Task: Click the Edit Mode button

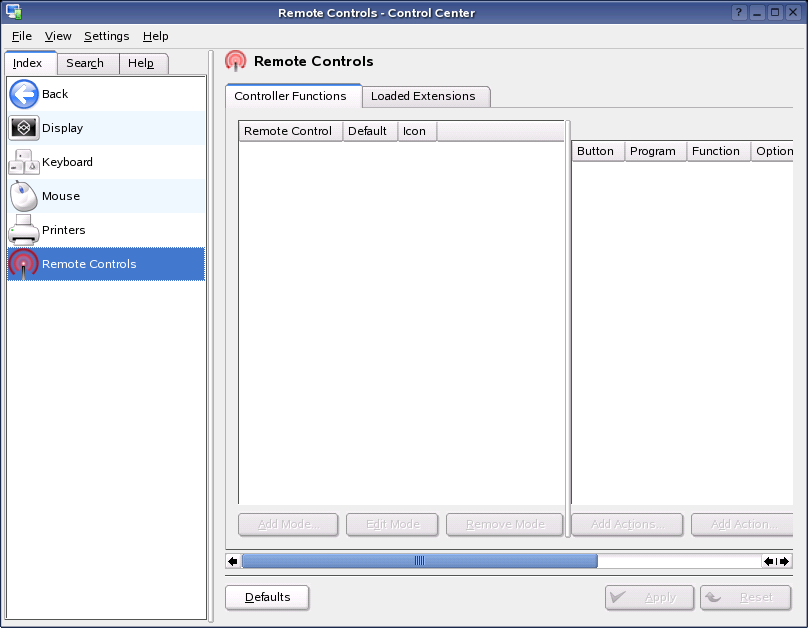Action: point(392,524)
